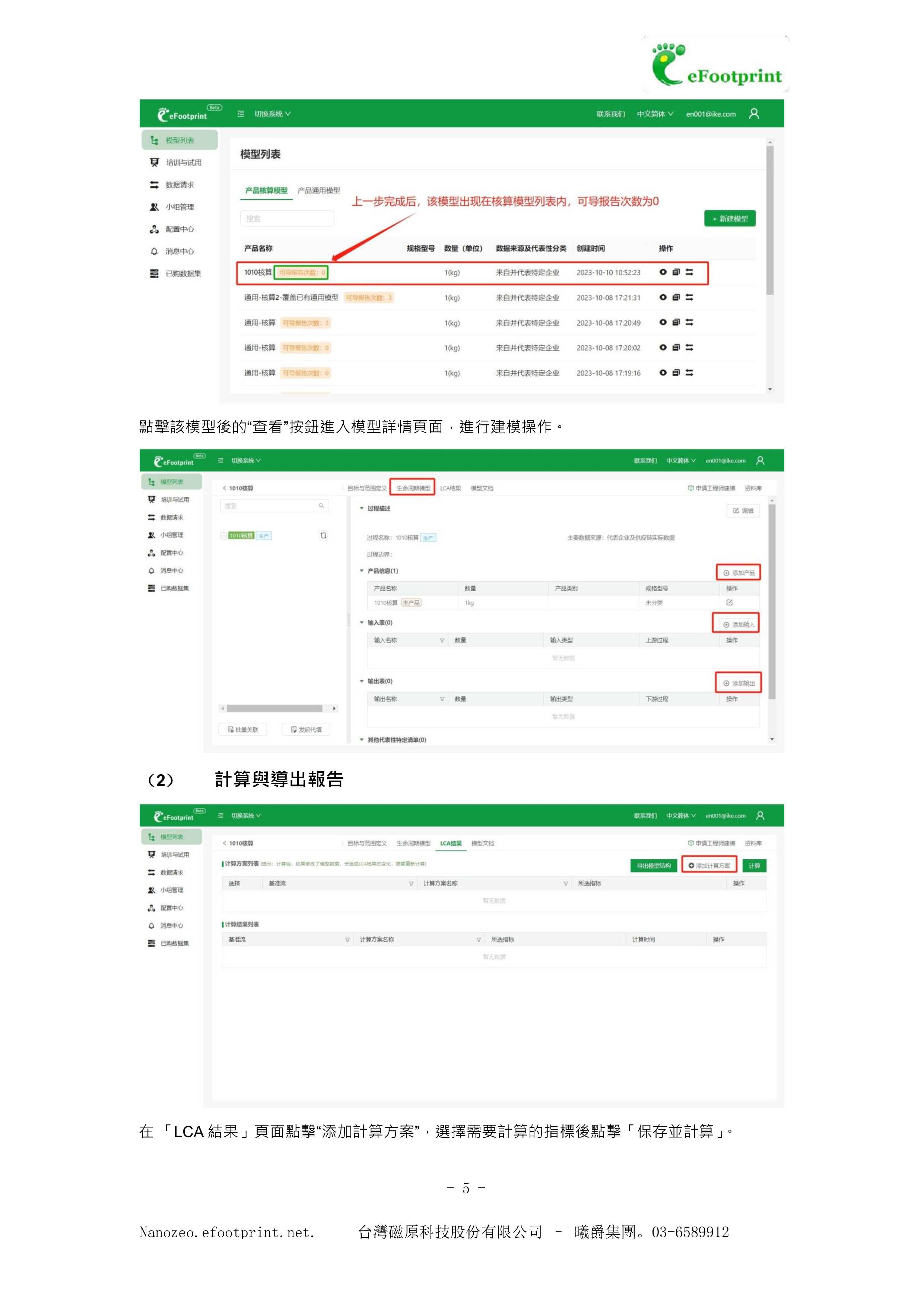Click the 搜索 input field on 模型列表 page
This screenshot has width=924, height=1307.
(287, 219)
